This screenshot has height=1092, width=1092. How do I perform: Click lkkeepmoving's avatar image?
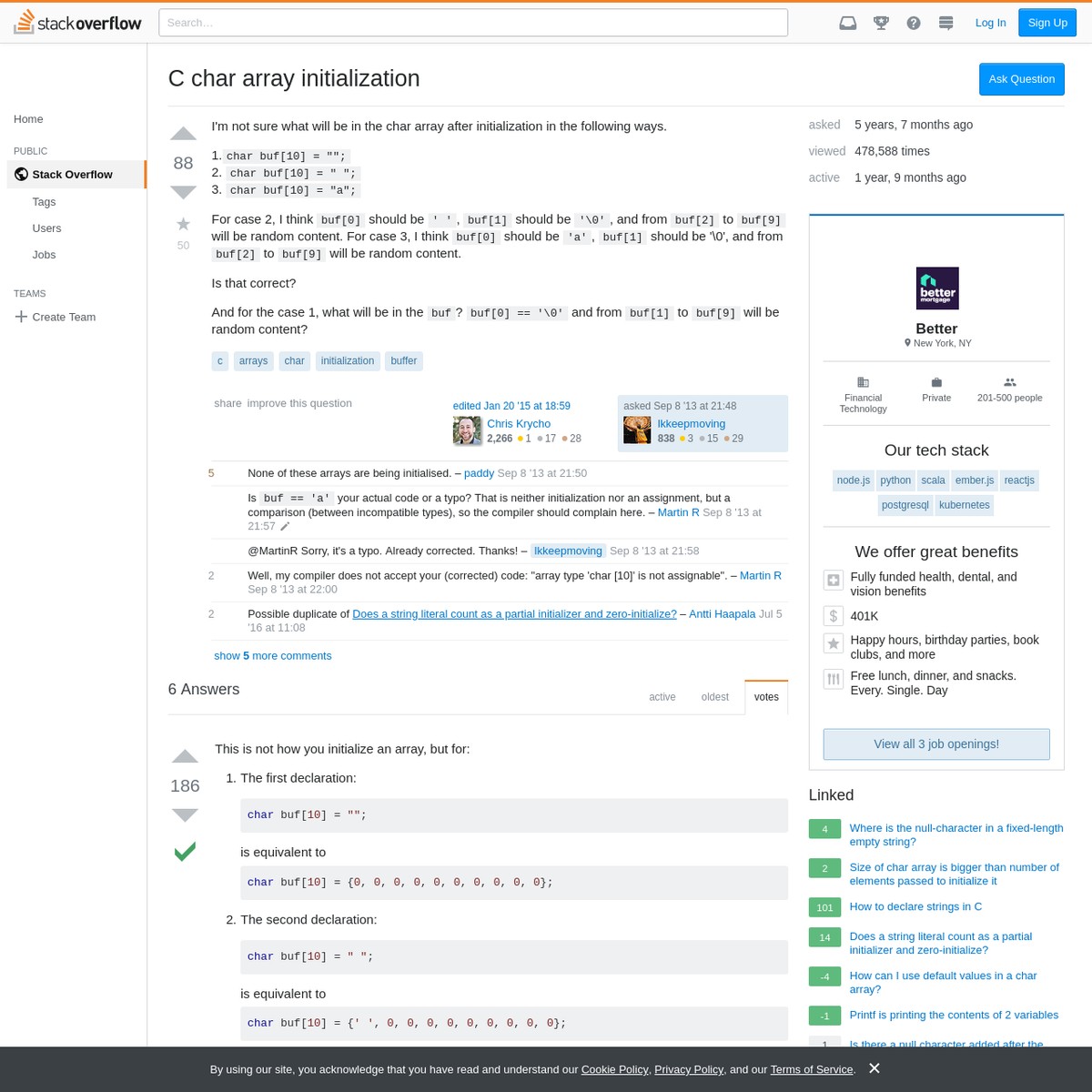637,430
